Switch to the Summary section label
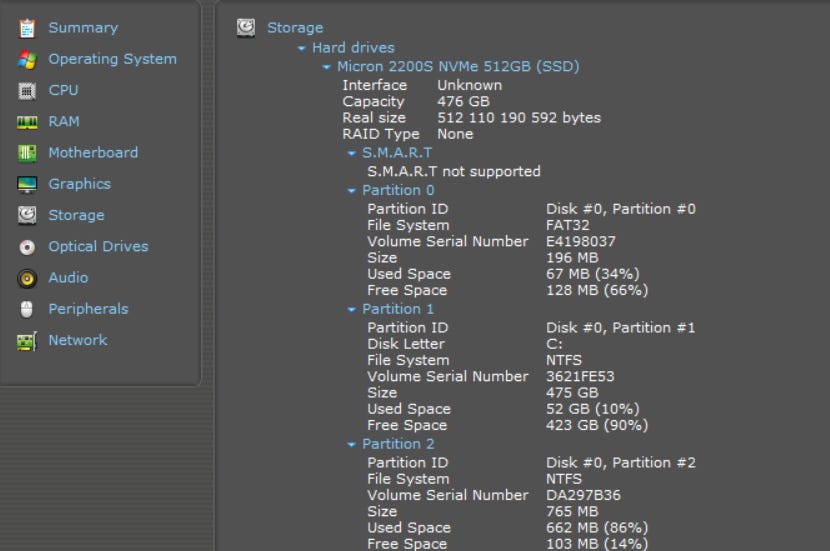 tap(83, 28)
